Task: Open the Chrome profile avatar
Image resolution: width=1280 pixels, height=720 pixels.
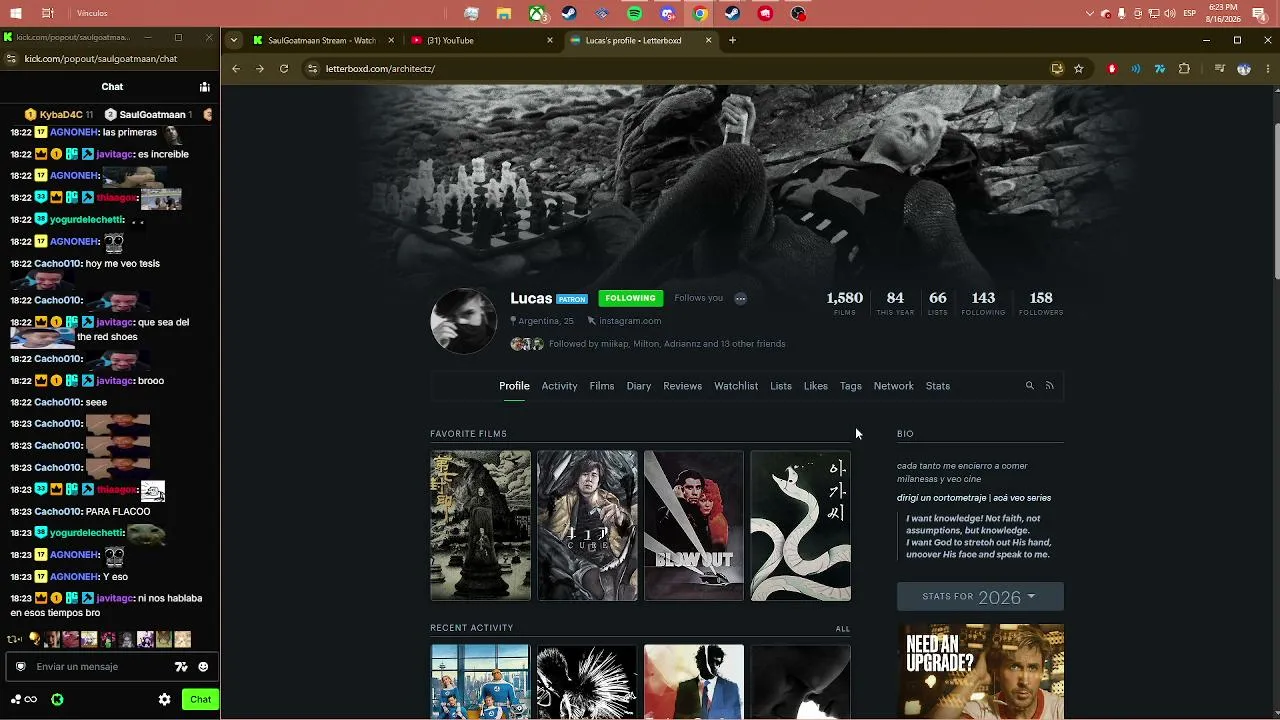Action: (1244, 69)
